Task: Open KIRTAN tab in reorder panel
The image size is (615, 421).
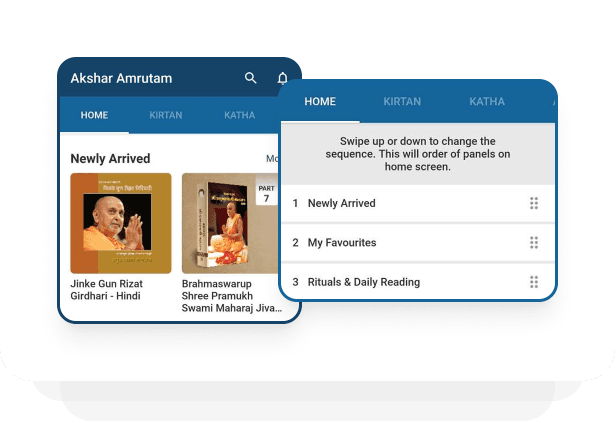Action: point(402,101)
